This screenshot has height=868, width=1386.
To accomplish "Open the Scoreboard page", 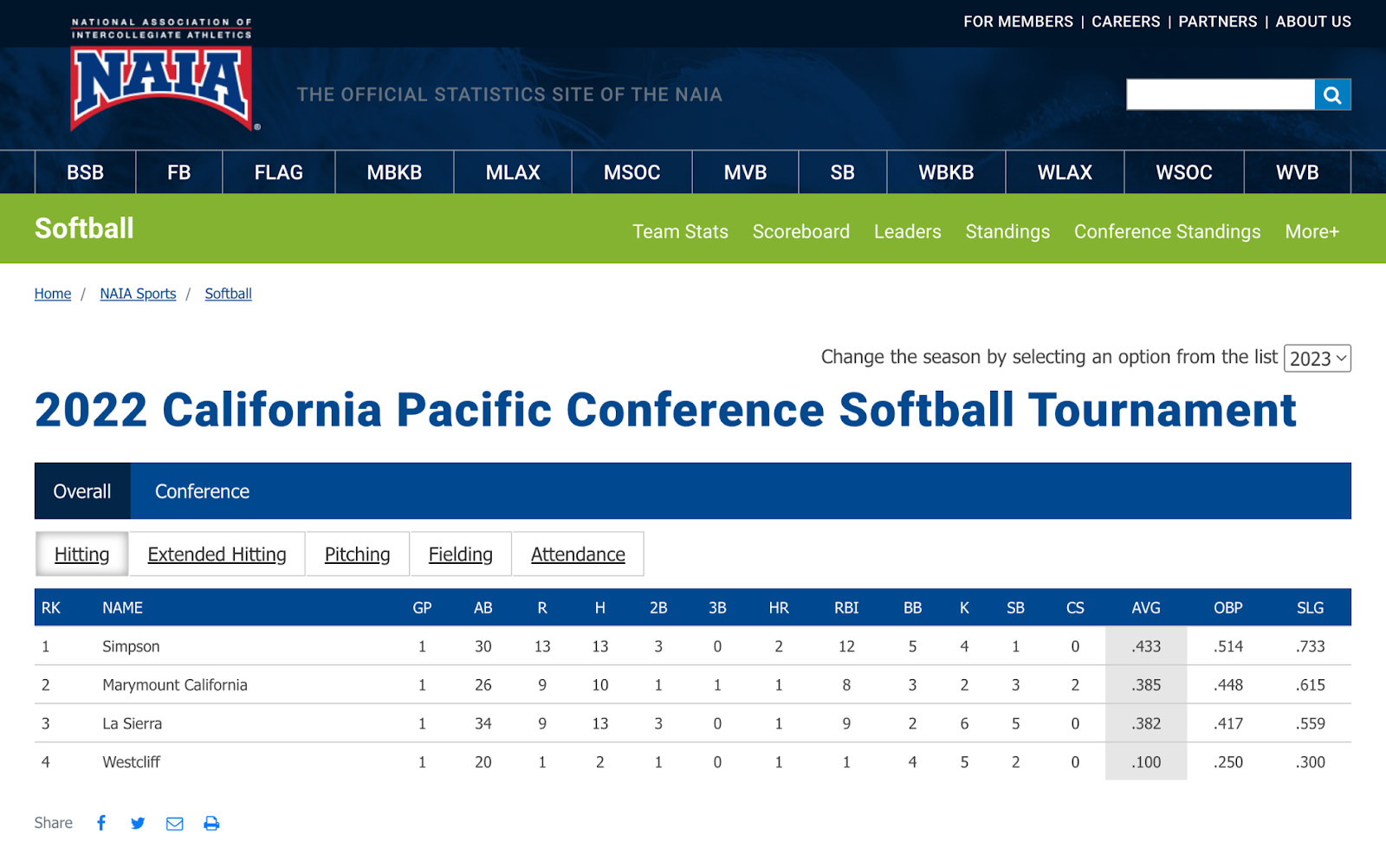I will click(x=800, y=231).
